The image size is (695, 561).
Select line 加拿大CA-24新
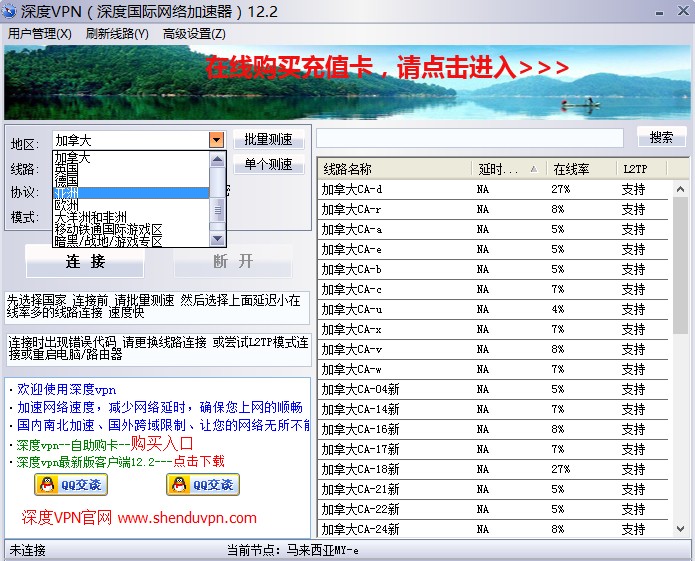click(493, 529)
